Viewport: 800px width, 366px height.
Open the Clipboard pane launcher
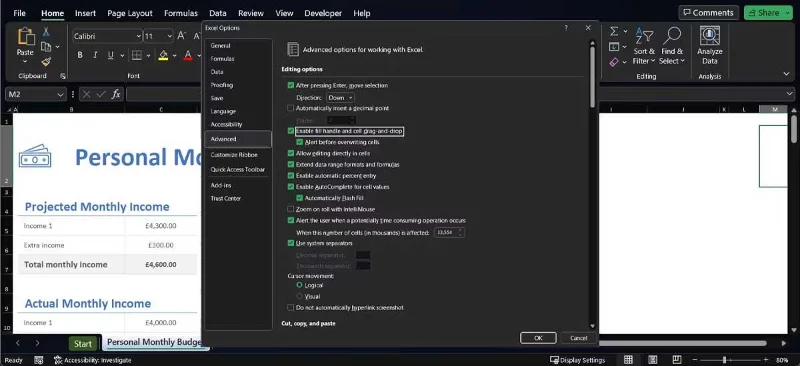click(x=63, y=76)
